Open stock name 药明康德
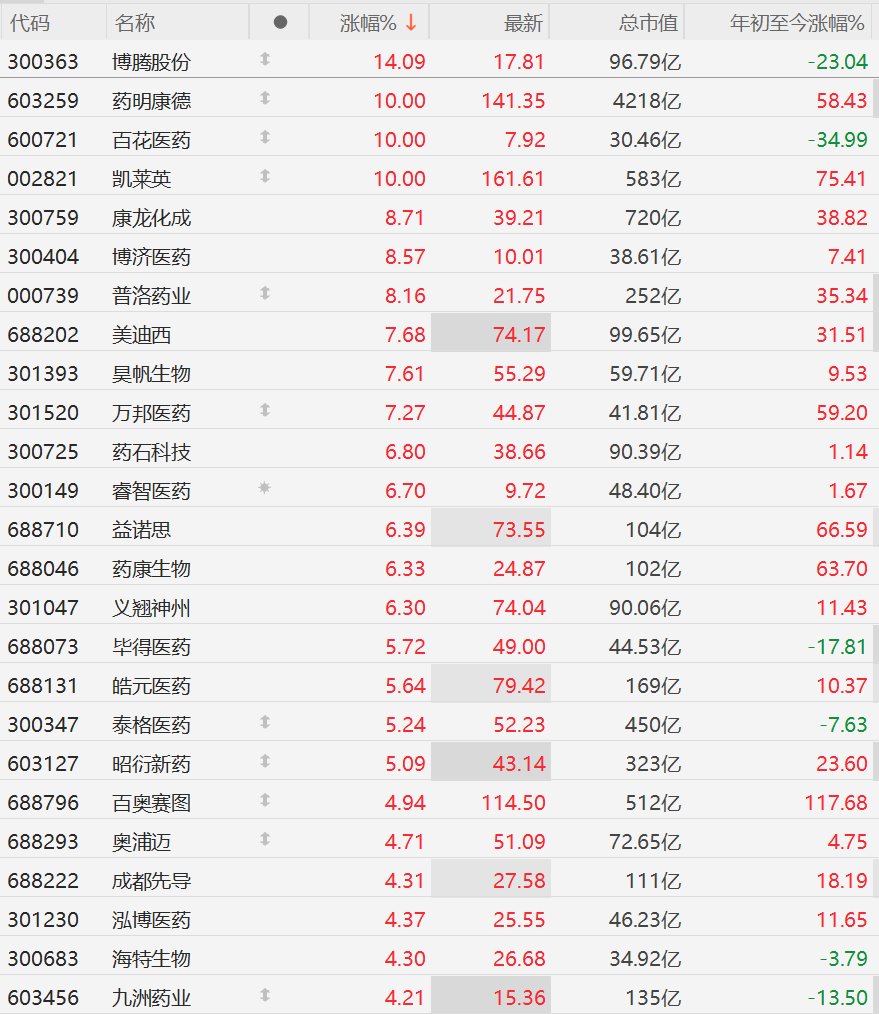The width and height of the screenshot is (879, 1014). click(x=151, y=101)
